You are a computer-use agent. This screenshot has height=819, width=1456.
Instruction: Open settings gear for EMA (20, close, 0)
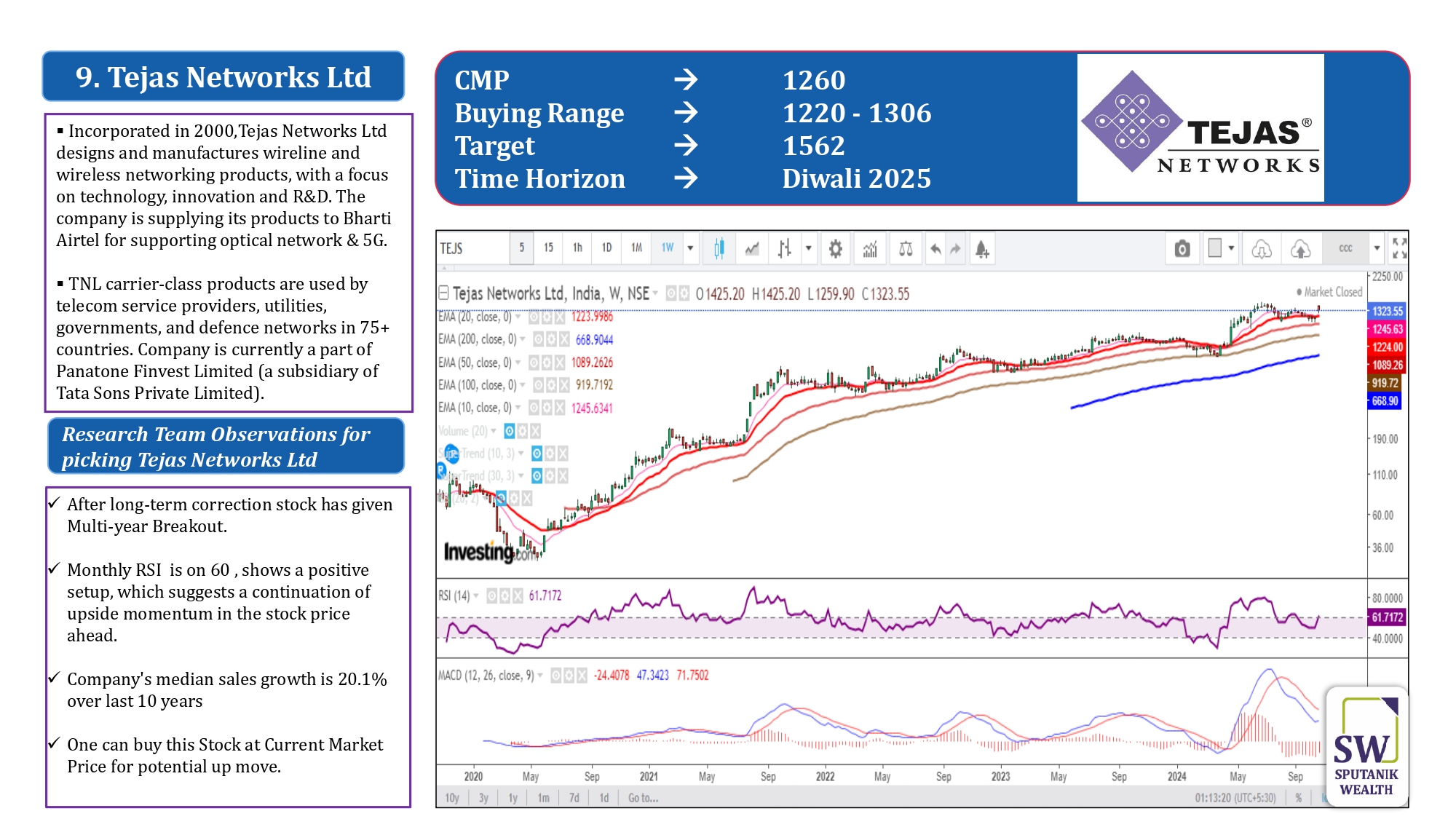coord(547,317)
